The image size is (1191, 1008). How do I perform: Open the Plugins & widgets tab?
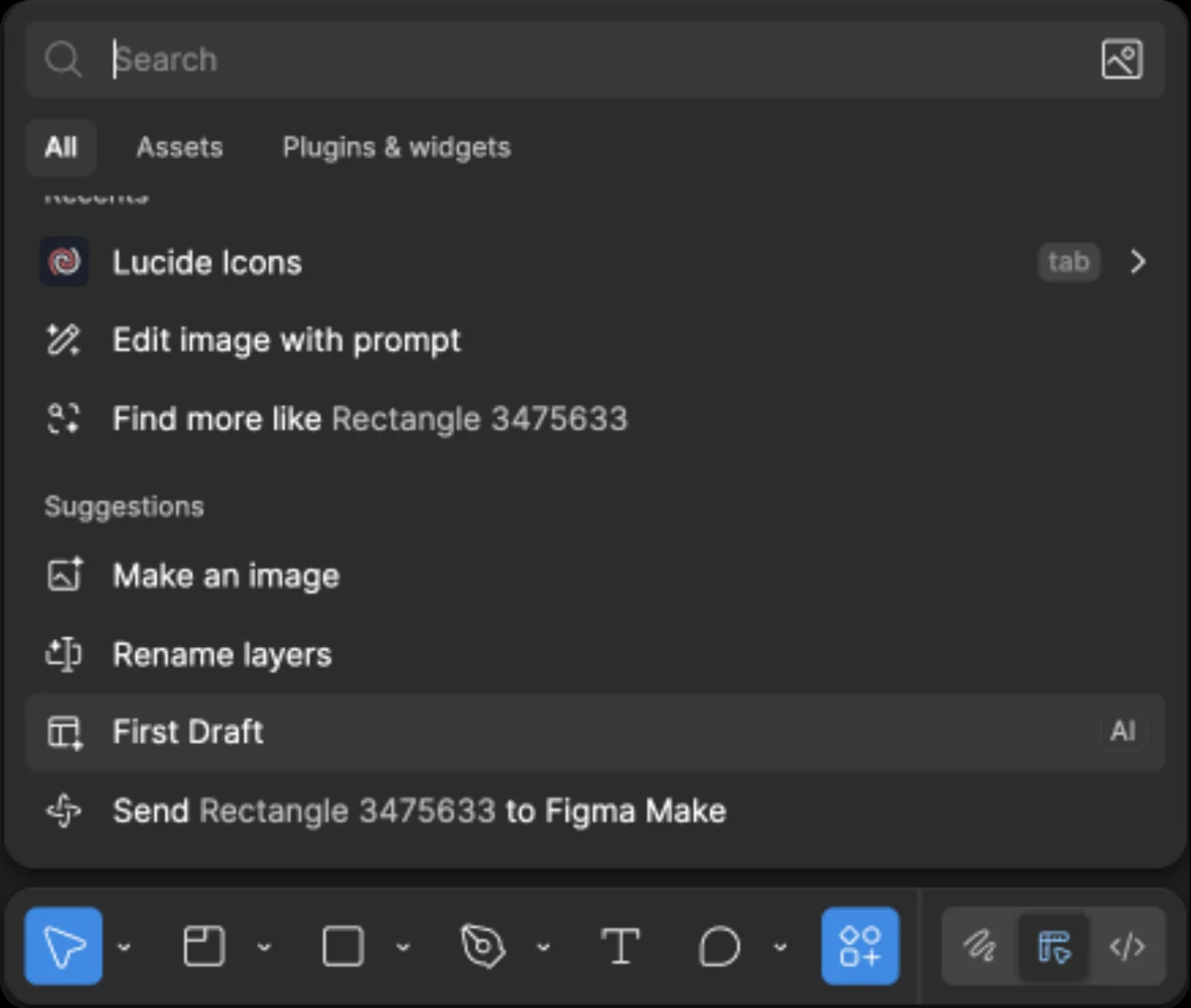[396, 147]
